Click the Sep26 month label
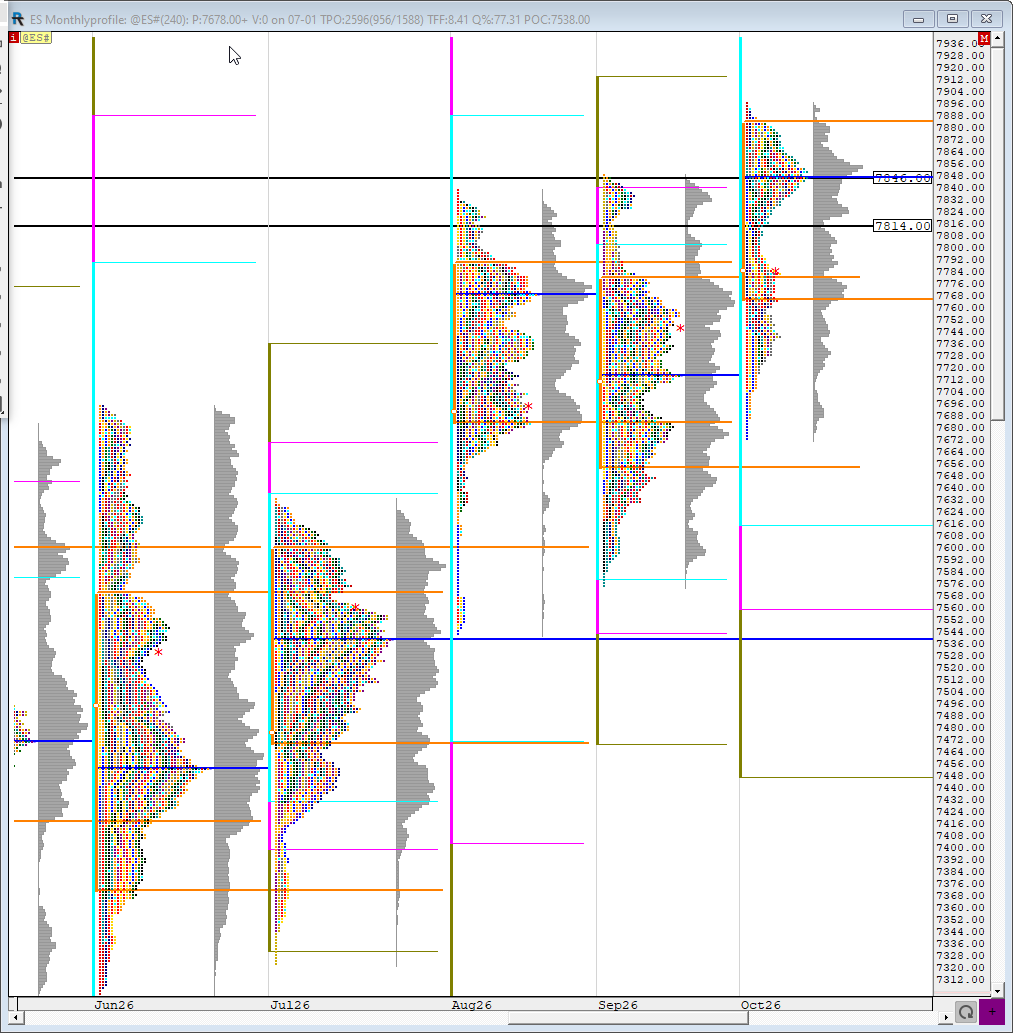 coord(618,1005)
